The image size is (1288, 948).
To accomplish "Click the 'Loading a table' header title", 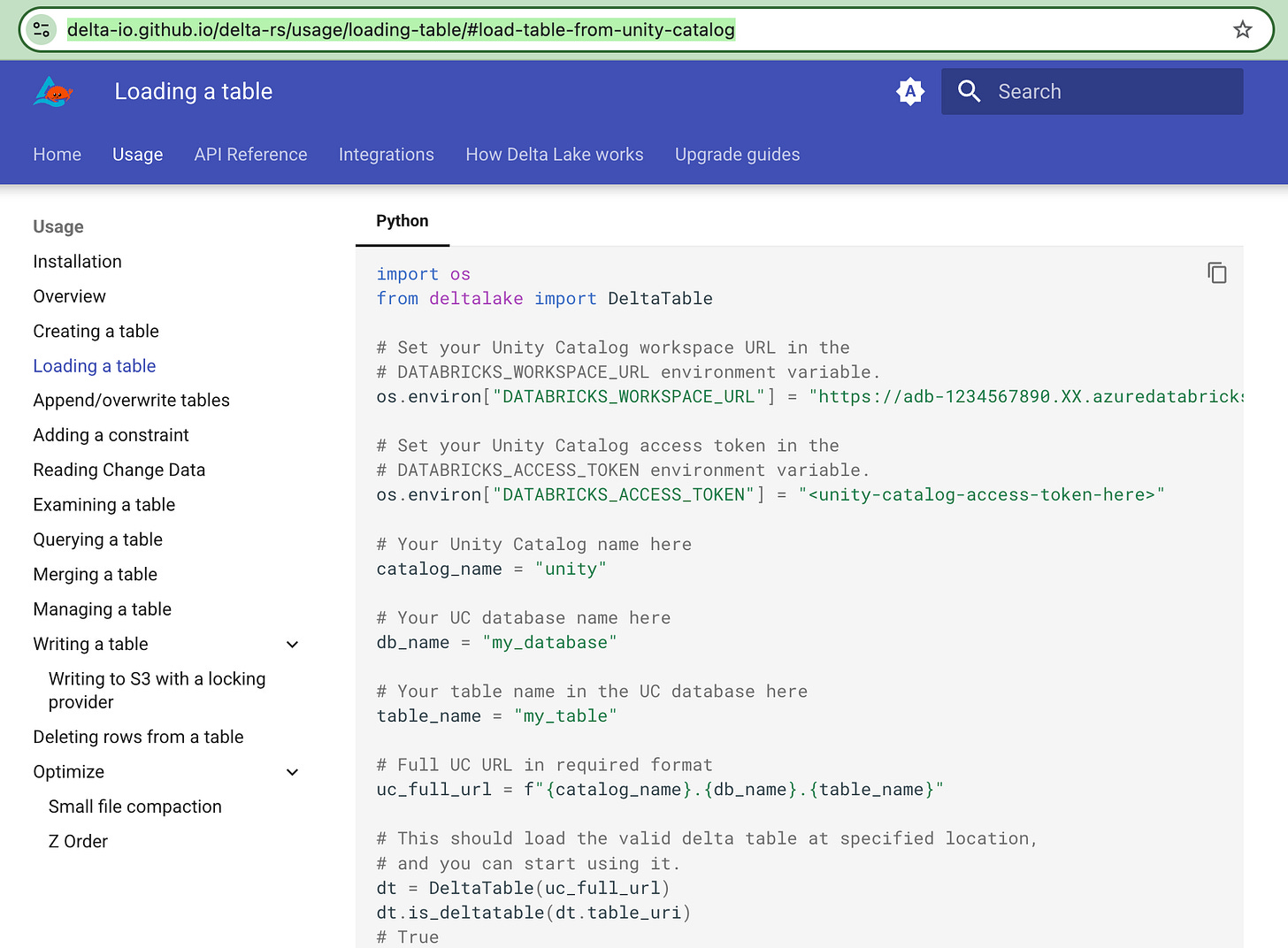I will (194, 92).
